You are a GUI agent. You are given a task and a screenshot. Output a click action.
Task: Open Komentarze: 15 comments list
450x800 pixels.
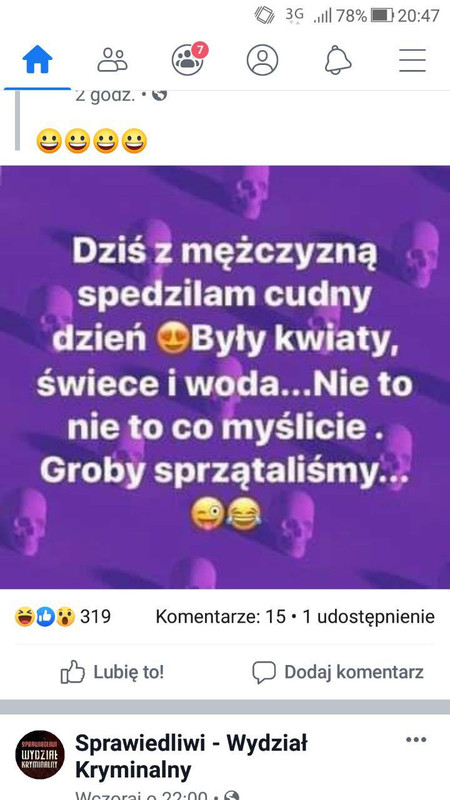click(x=221, y=617)
